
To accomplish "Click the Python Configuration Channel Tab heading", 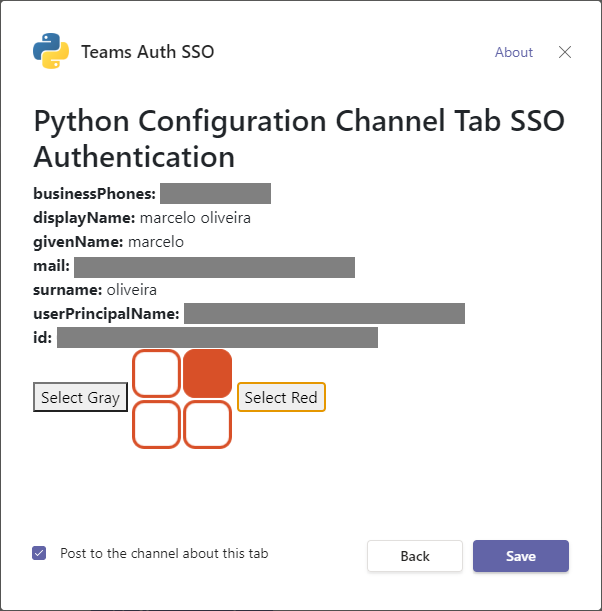I will pos(299,139).
